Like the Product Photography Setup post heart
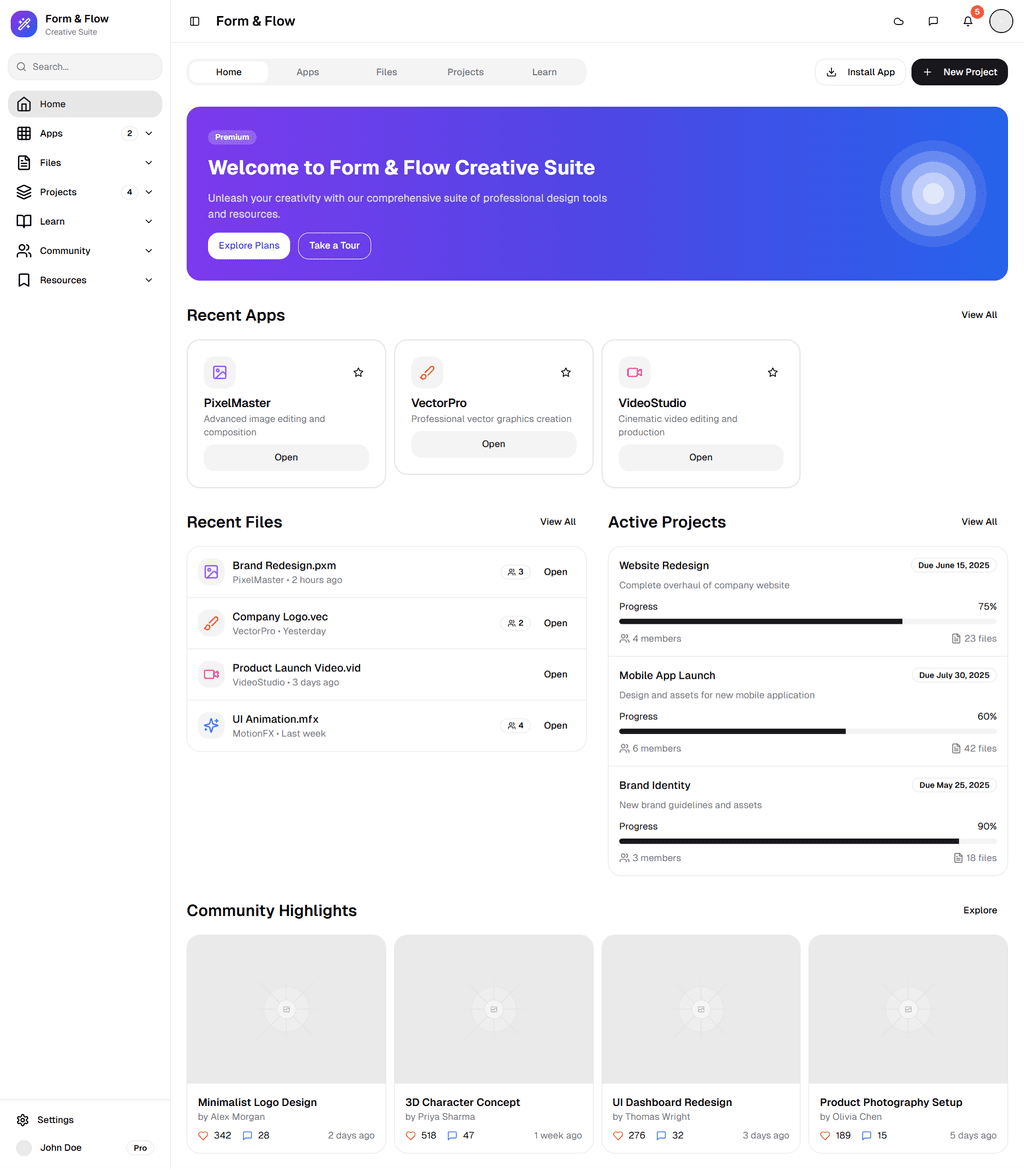The width and height of the screenshot is (1024, 1170). click(825, 1136)
